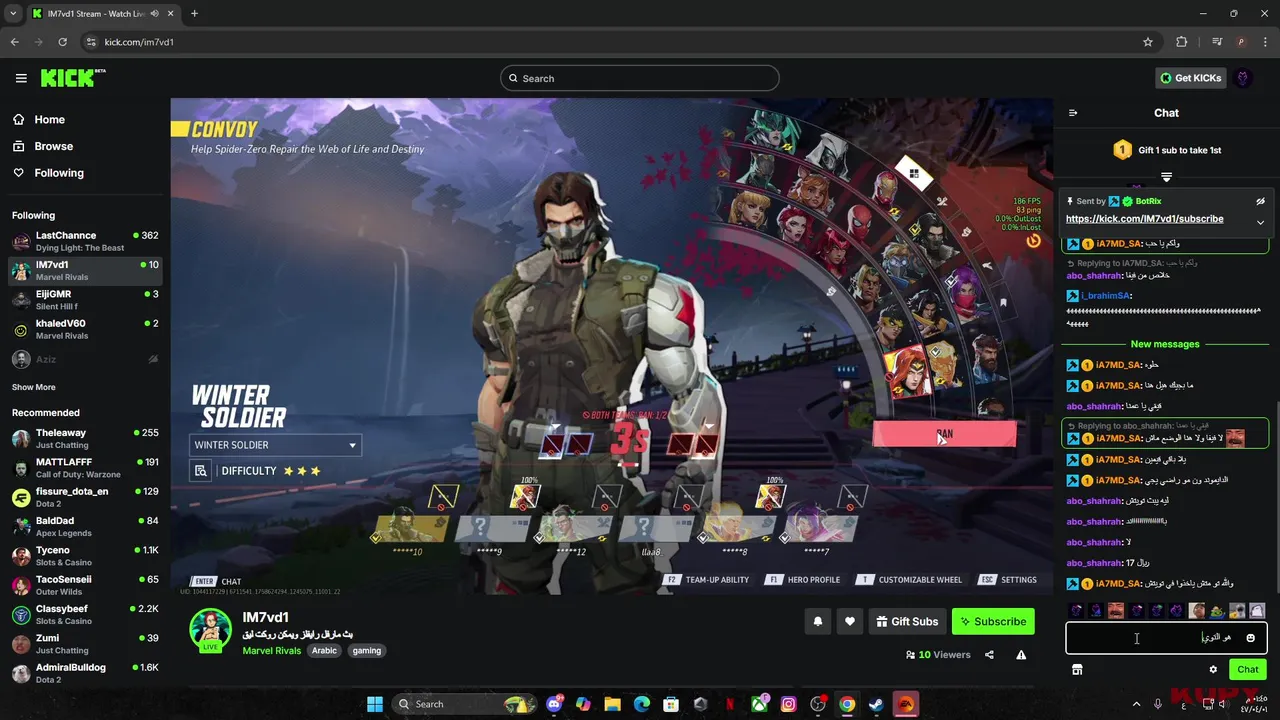
Task: Open EijiGMR followed channel
Action: pos(85,300)
